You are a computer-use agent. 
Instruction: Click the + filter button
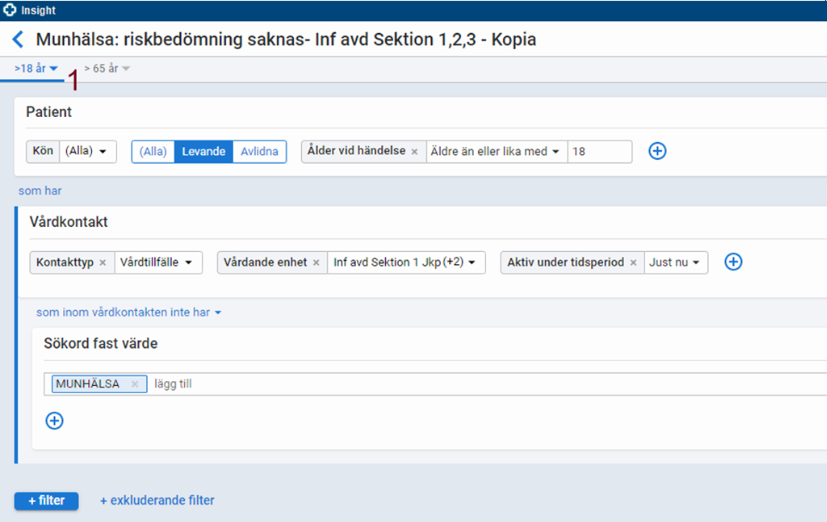pyautogui.click(x=46, y=501)
